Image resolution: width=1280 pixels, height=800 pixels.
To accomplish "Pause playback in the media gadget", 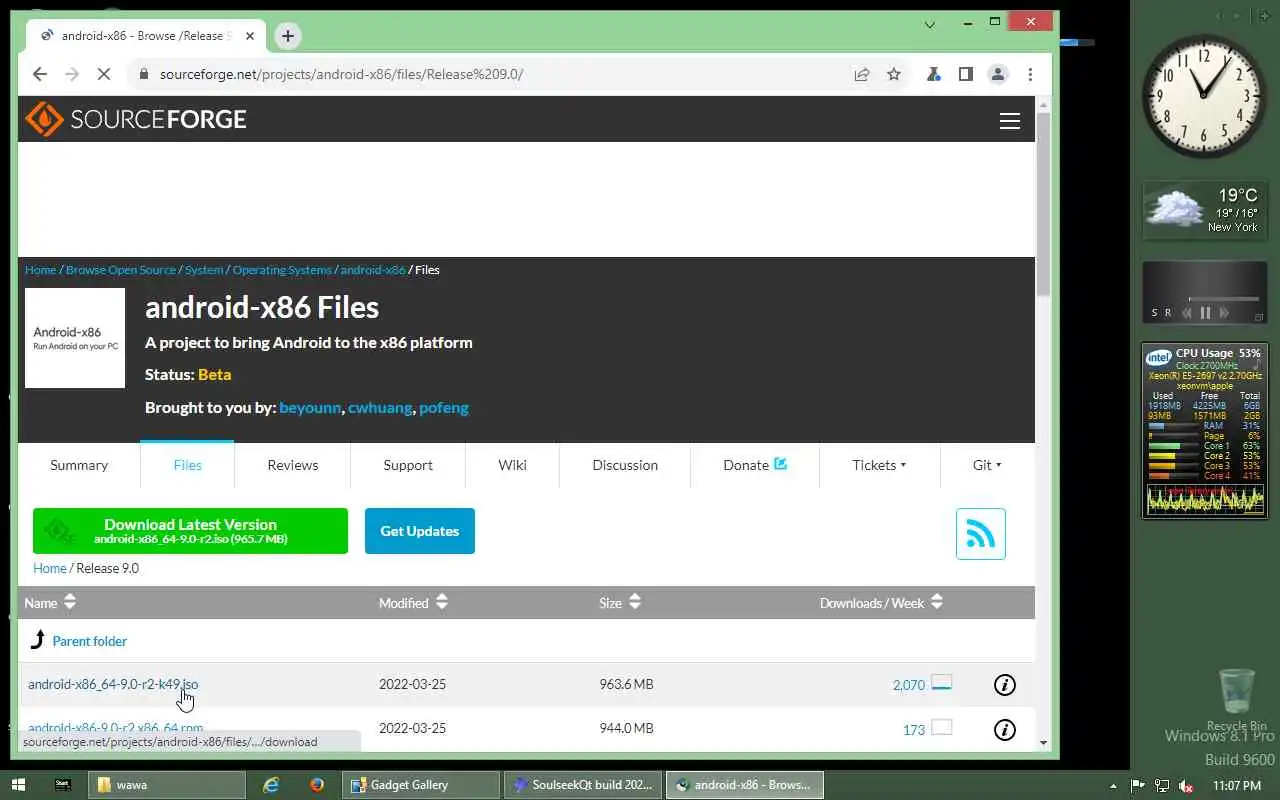I will [x=1205, y=313].
